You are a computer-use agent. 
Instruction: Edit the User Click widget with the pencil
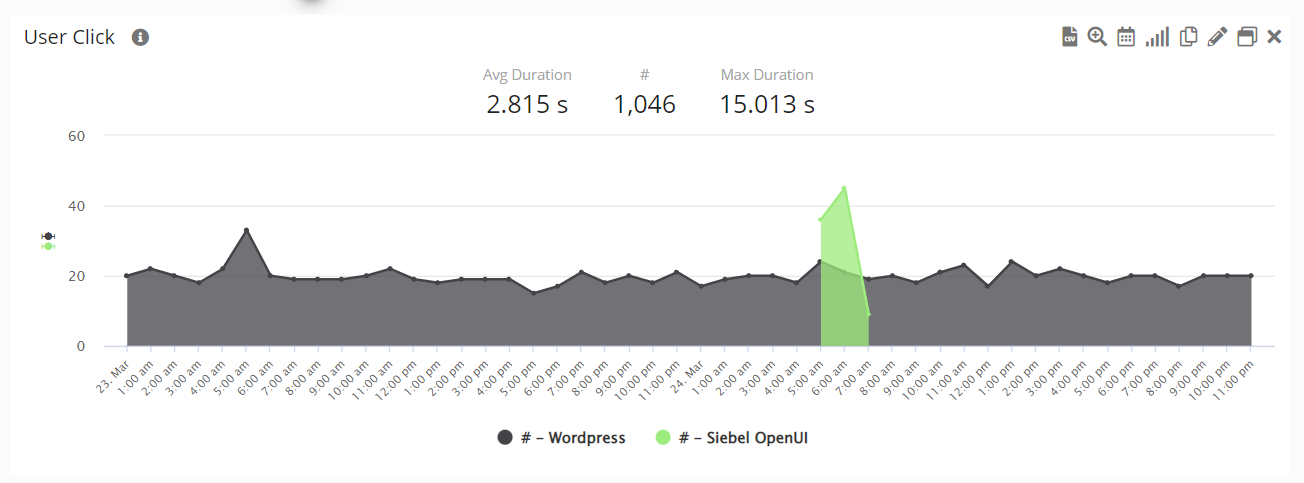(x=1217, y=37)
